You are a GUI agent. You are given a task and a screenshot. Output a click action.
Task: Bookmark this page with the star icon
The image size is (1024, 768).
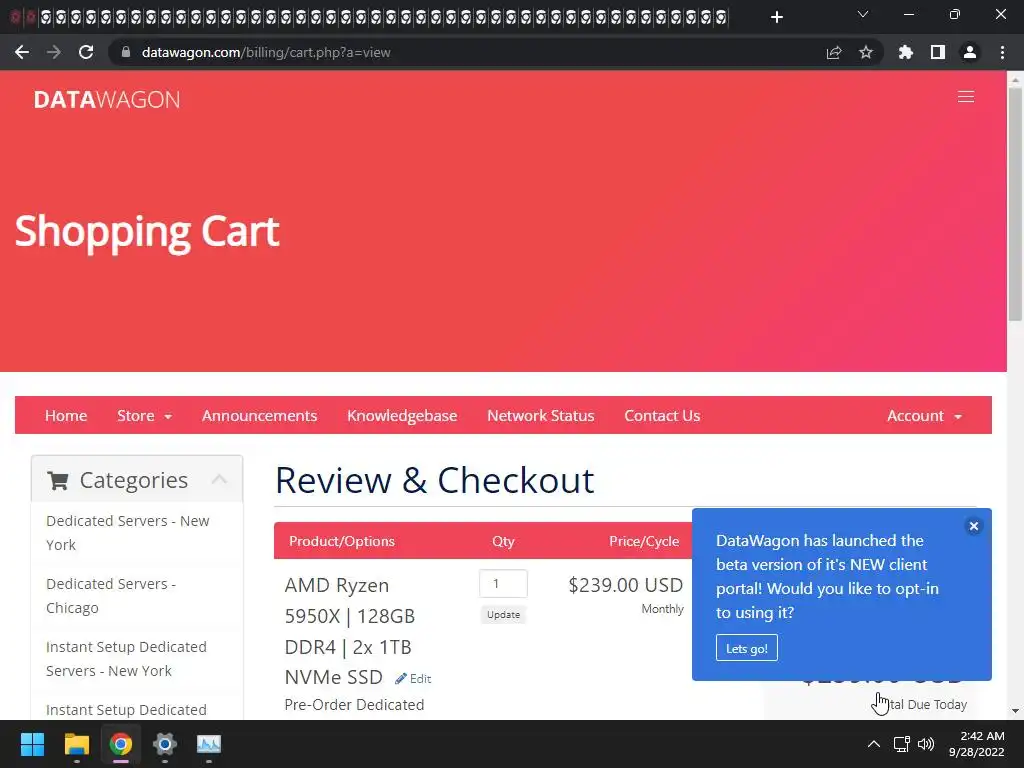pos(866,52)
